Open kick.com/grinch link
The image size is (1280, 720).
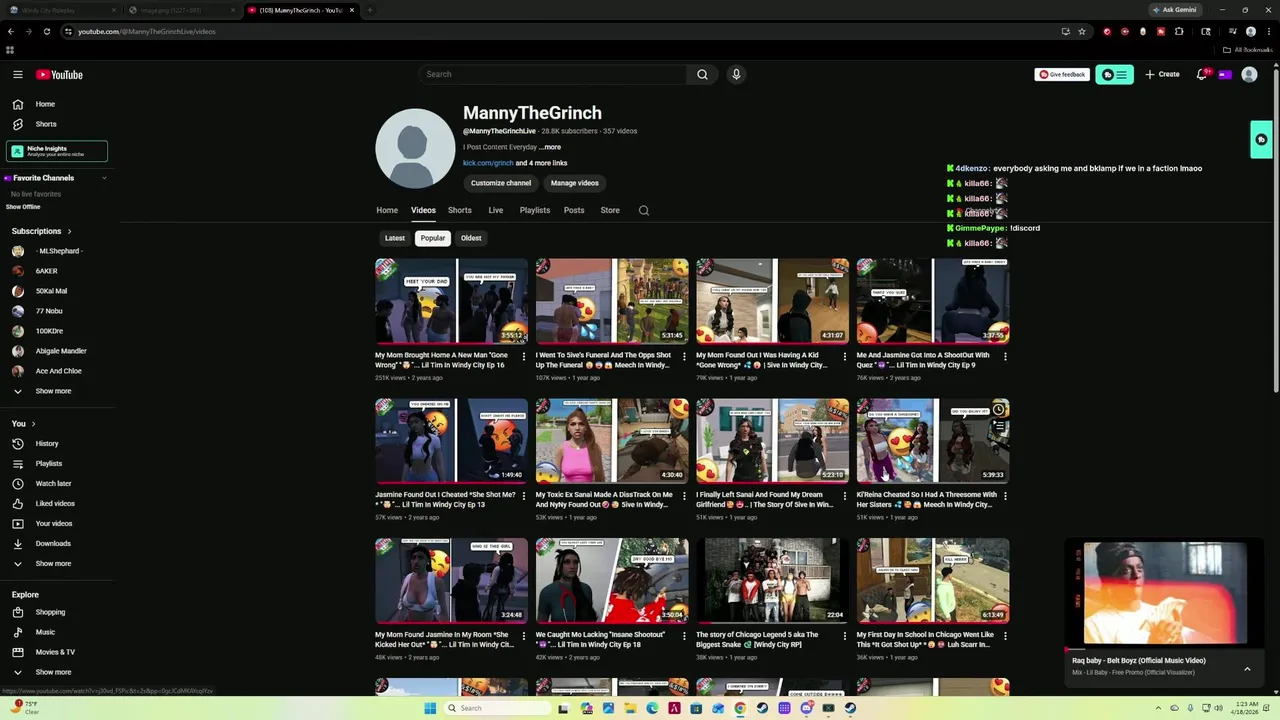point(488,163)
